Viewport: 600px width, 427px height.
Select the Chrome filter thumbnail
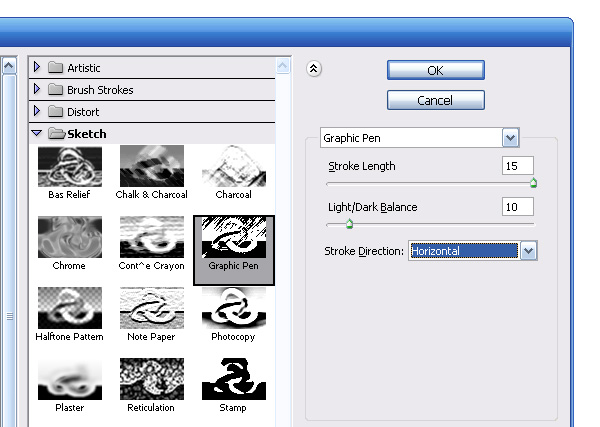tap(70, 237)
